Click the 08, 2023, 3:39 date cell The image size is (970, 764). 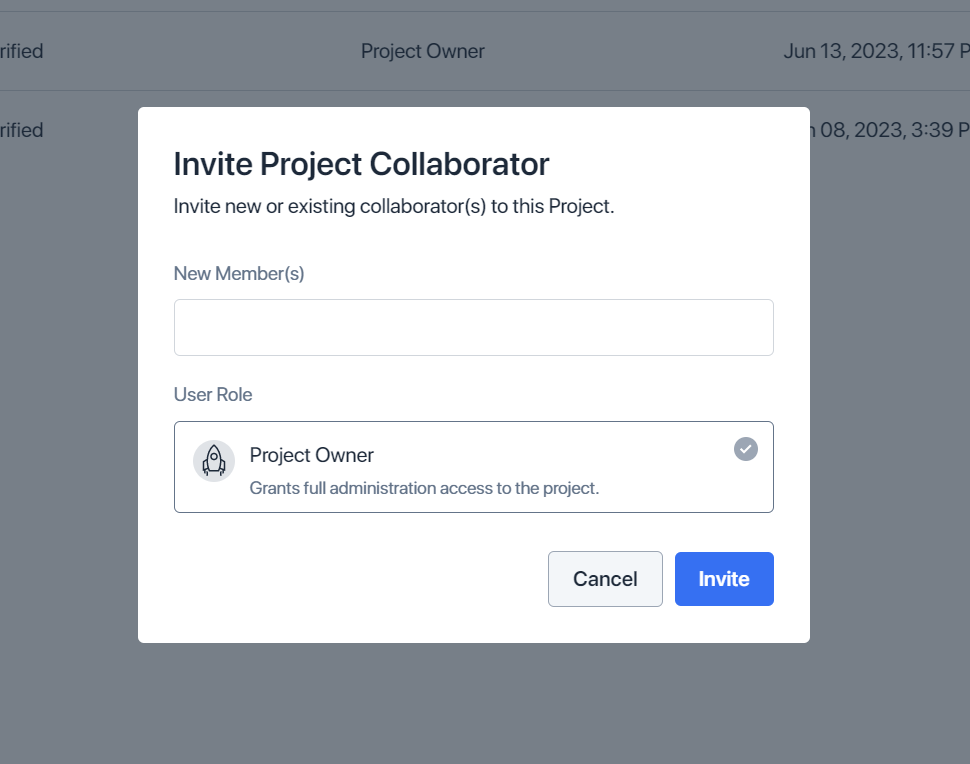890,130
